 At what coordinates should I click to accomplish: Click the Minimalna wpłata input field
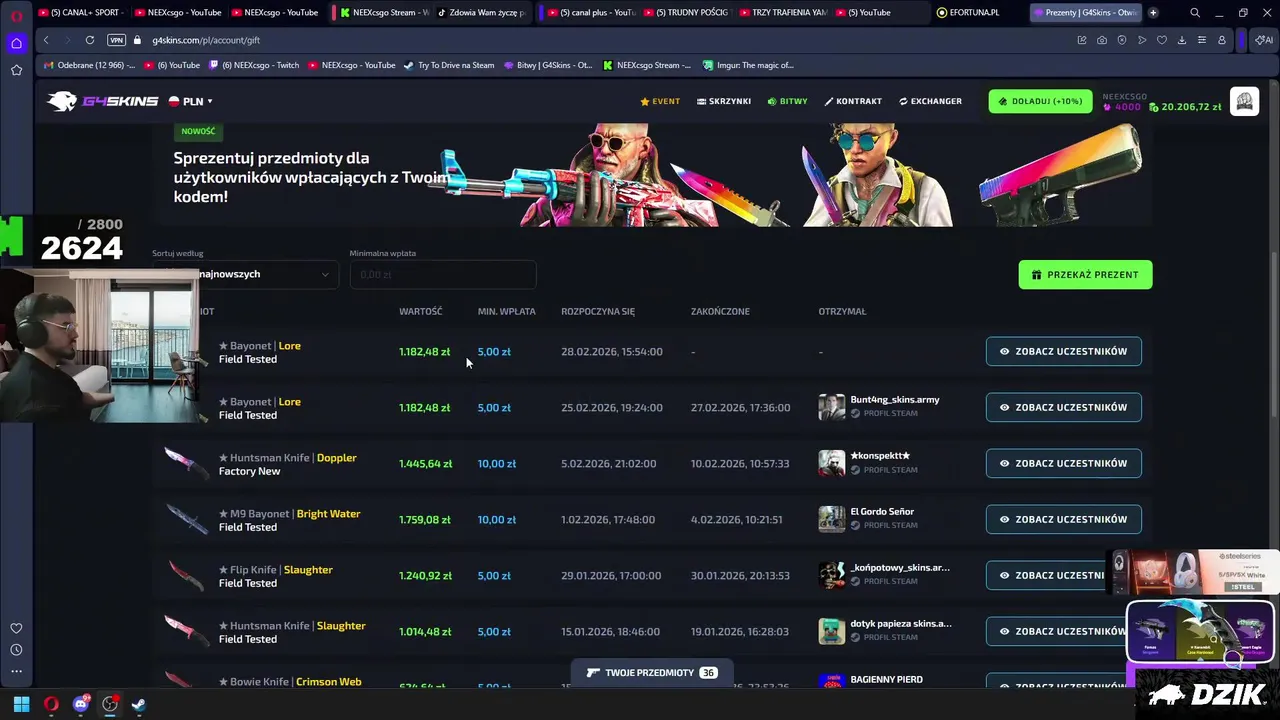[443, 274]
